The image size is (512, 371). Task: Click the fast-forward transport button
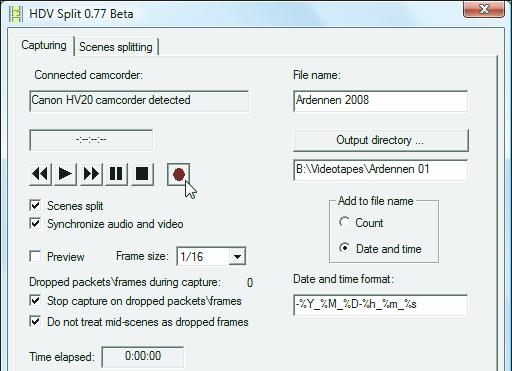coord(91,174)
